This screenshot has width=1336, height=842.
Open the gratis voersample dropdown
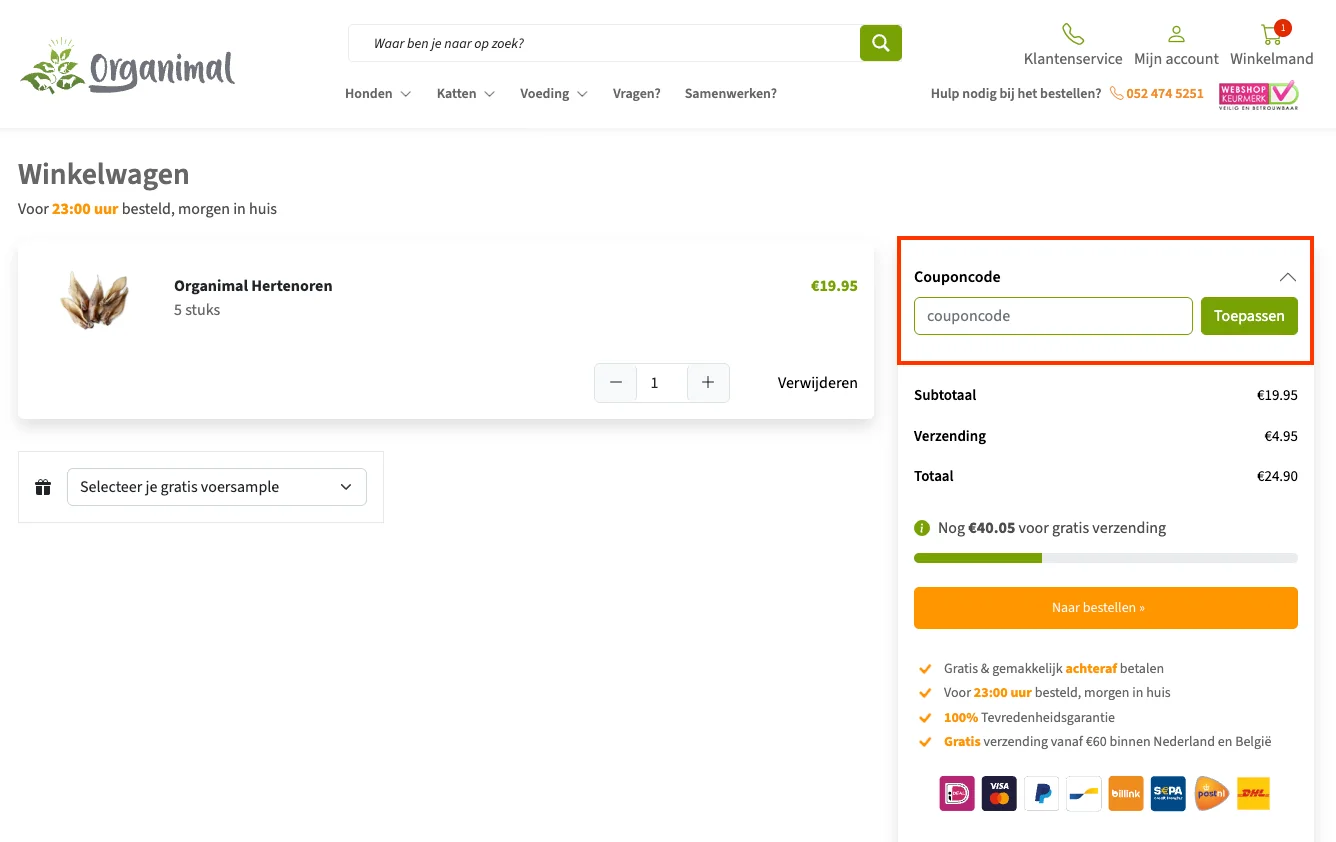click(217, 487)
